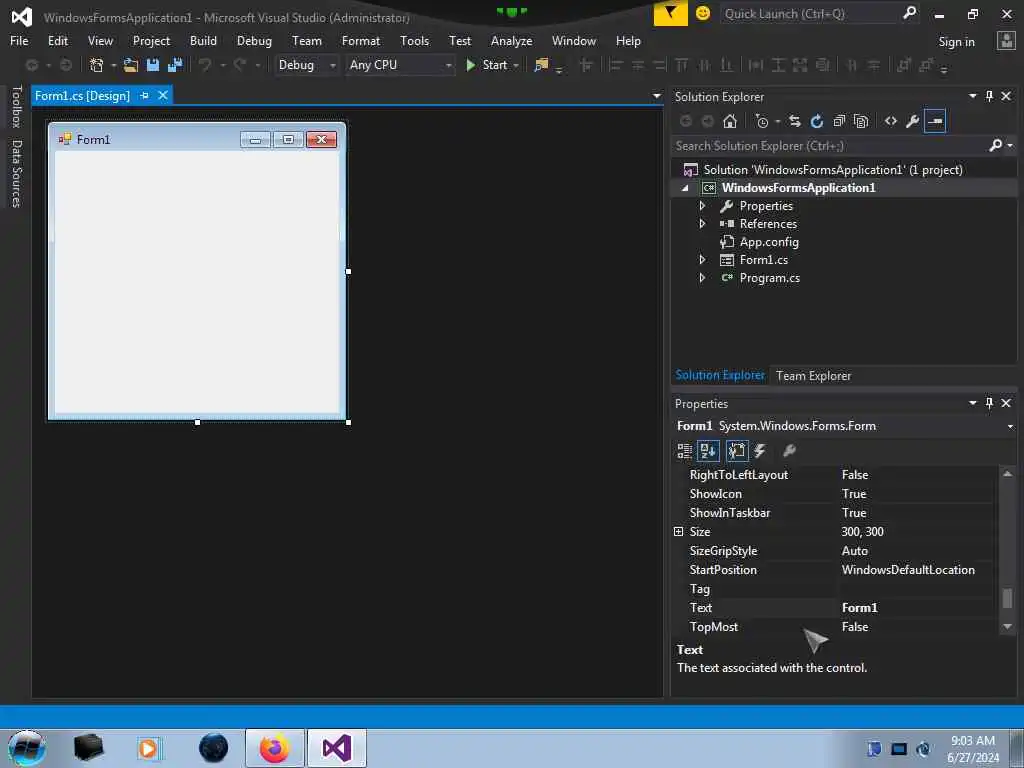Click the feedback smiley icon
Image resolution: width=1024 pixels, height=768 pixels.
[703, 13]
